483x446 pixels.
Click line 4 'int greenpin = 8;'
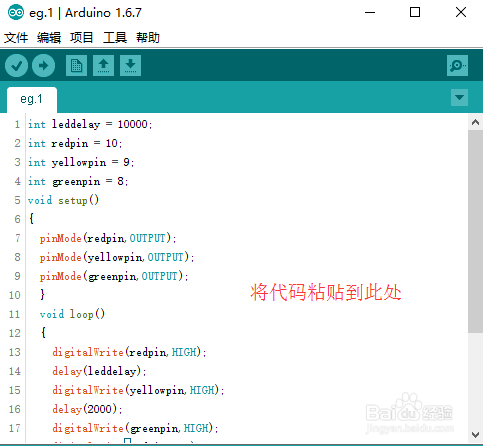[78, 181]
